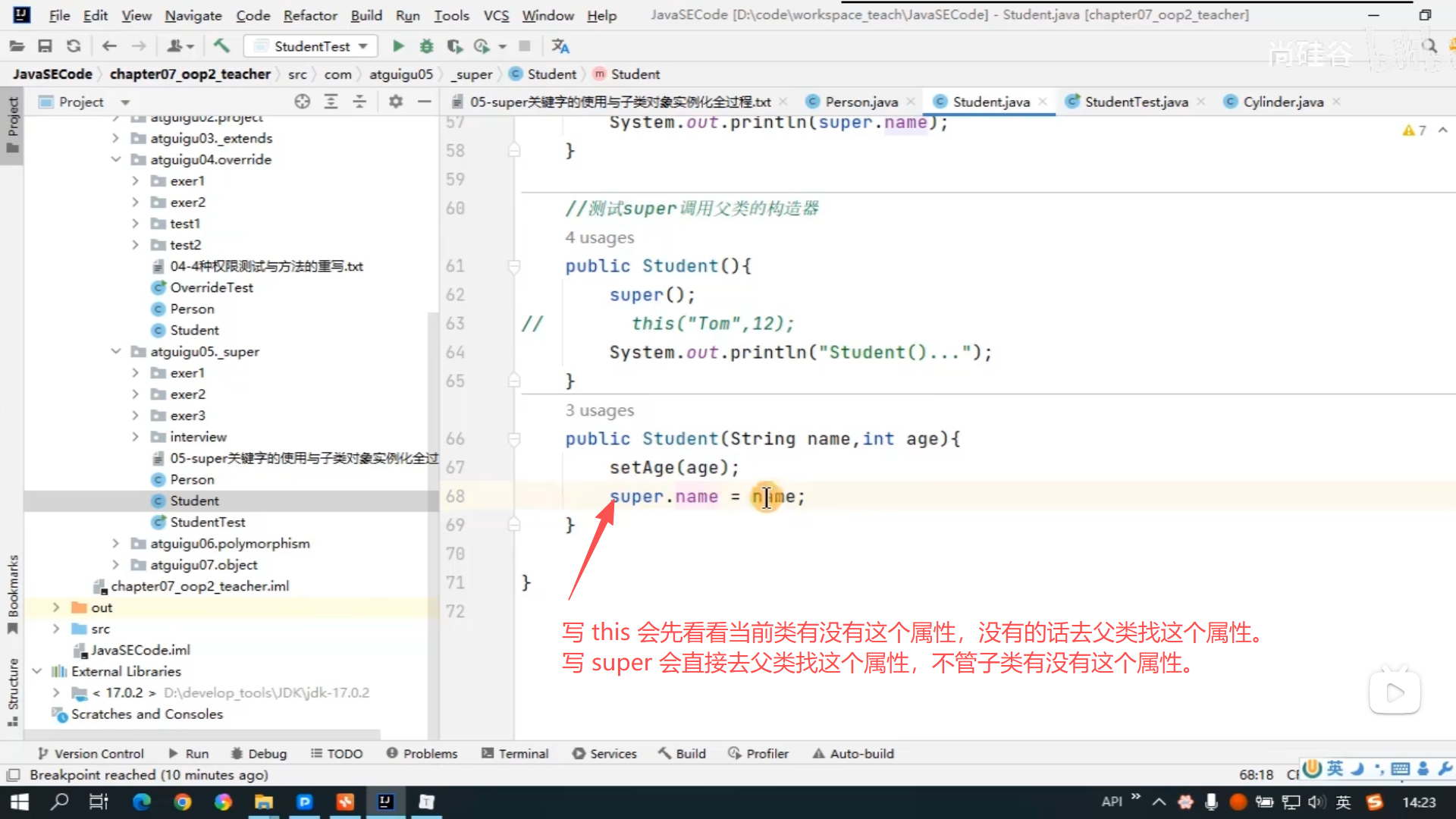Switch to the Person.java tab
1456x819 pixels.
(x=861, y=102)
